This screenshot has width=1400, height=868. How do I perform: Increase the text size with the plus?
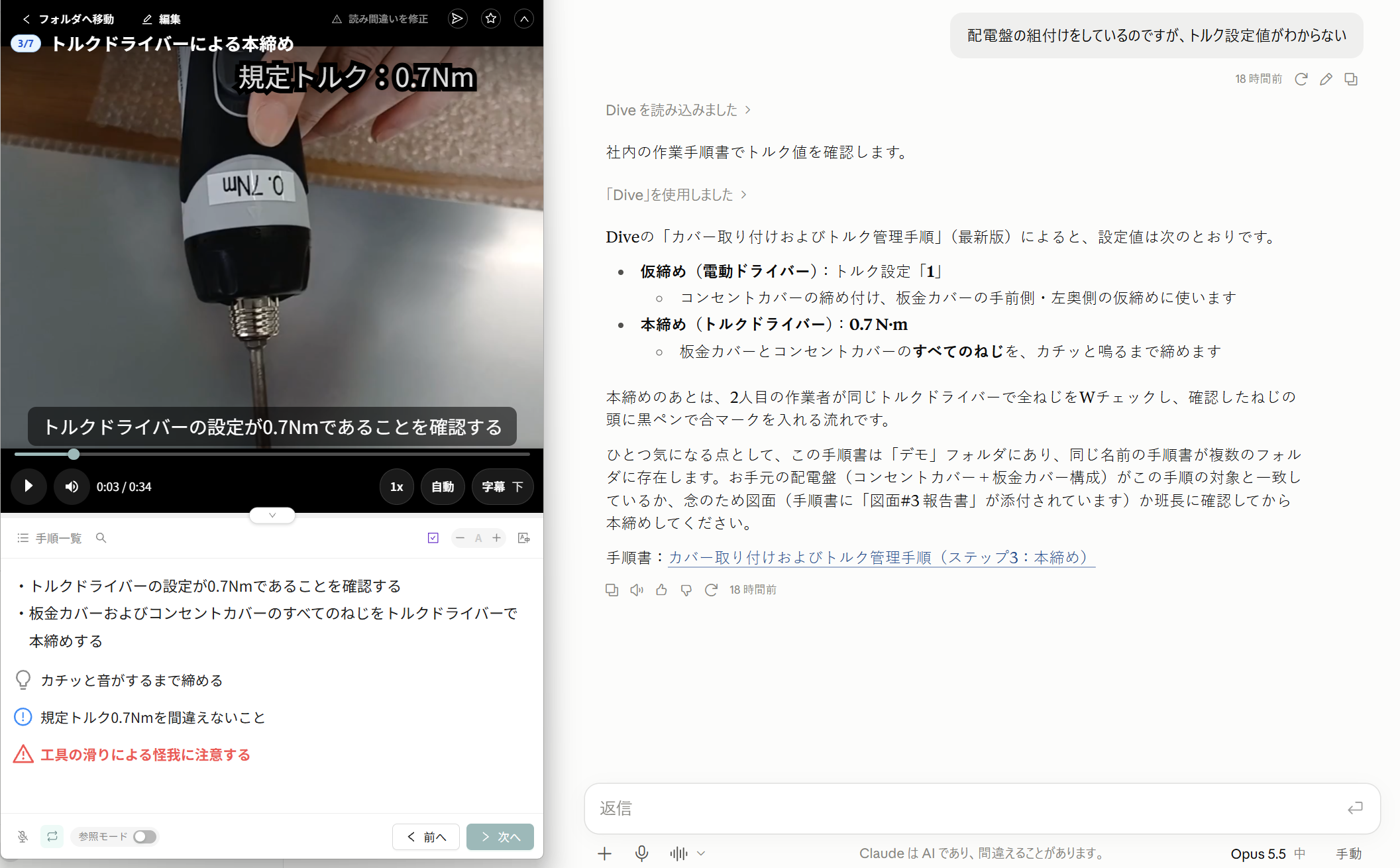(496, 538)
